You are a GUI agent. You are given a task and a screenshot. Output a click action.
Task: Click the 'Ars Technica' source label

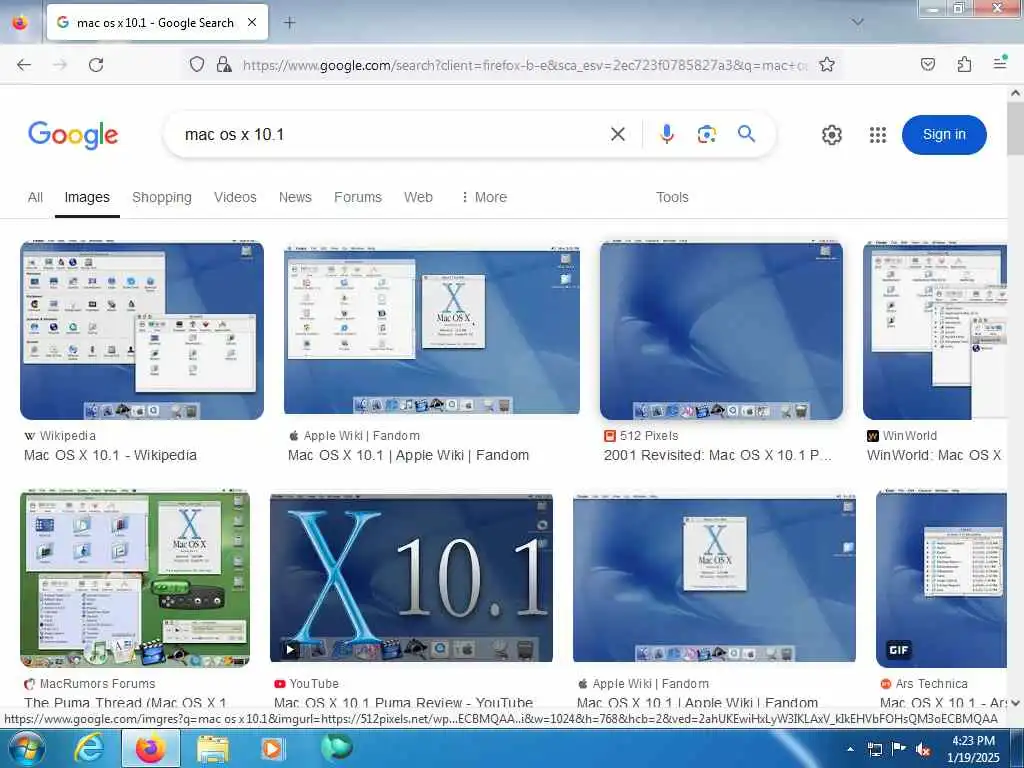[x=931, y=684]
